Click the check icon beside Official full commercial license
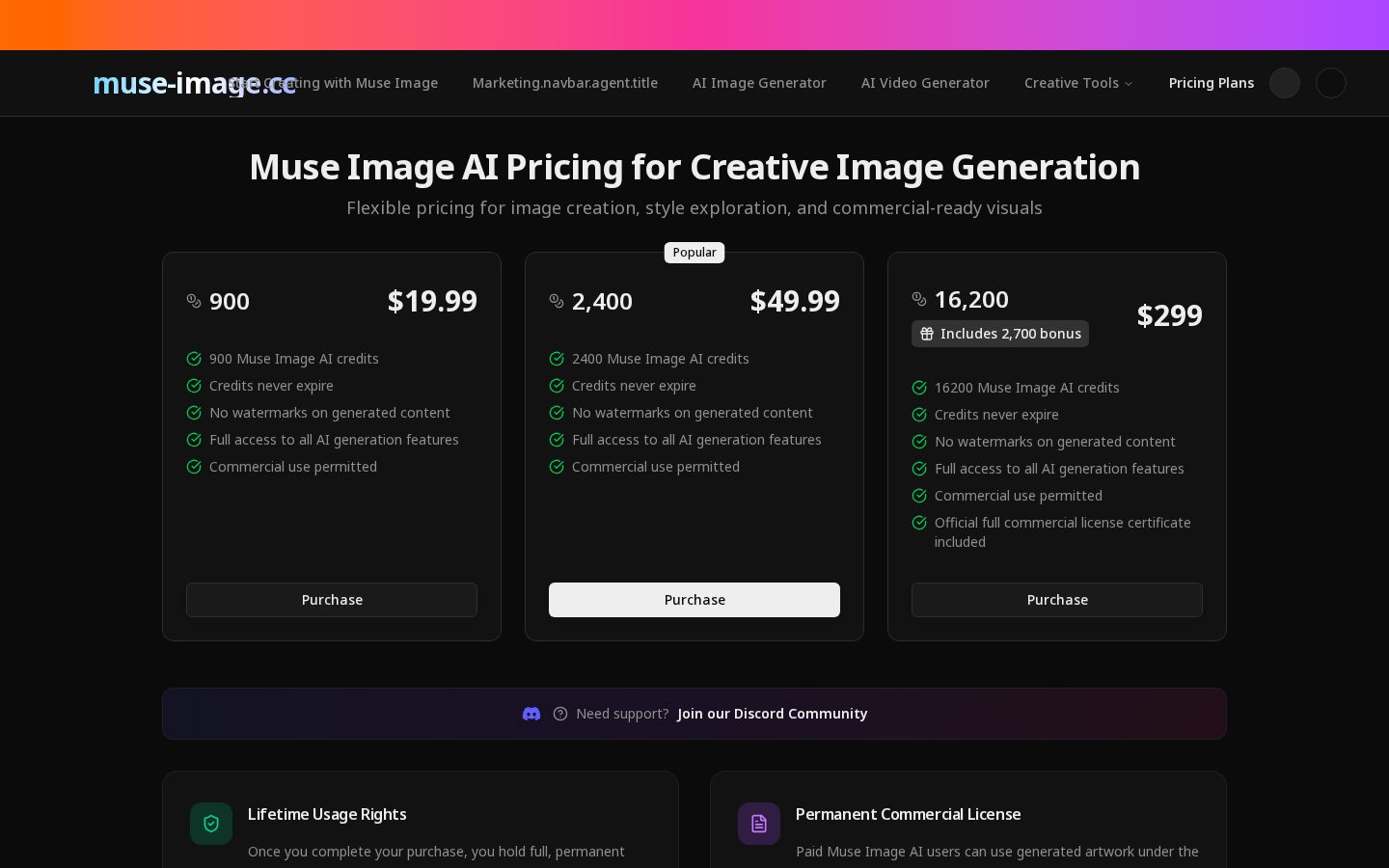Viewport: 1389px width, 868px height. (919, 523)
